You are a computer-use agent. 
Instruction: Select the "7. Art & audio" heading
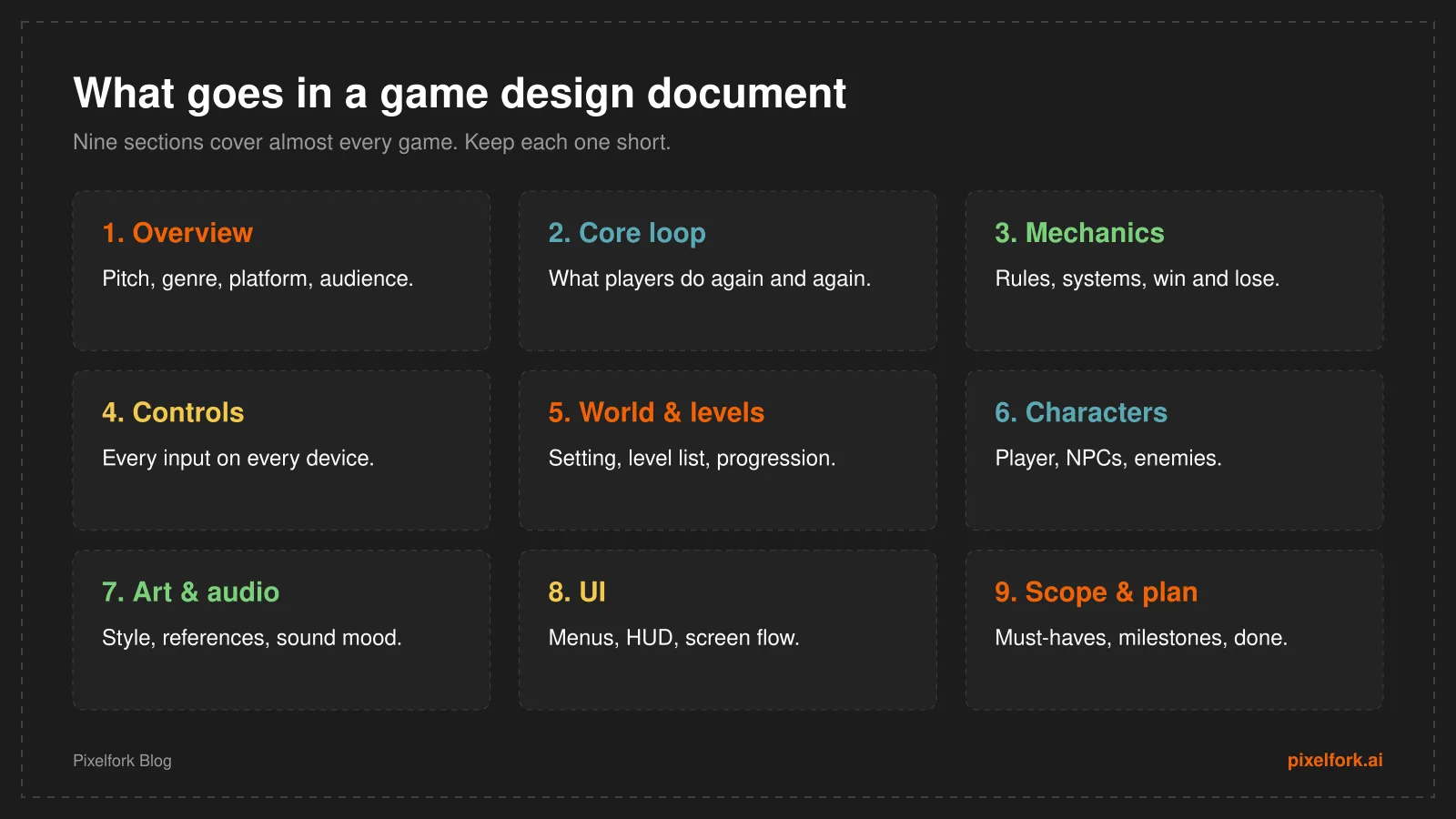tap(190, 591)
